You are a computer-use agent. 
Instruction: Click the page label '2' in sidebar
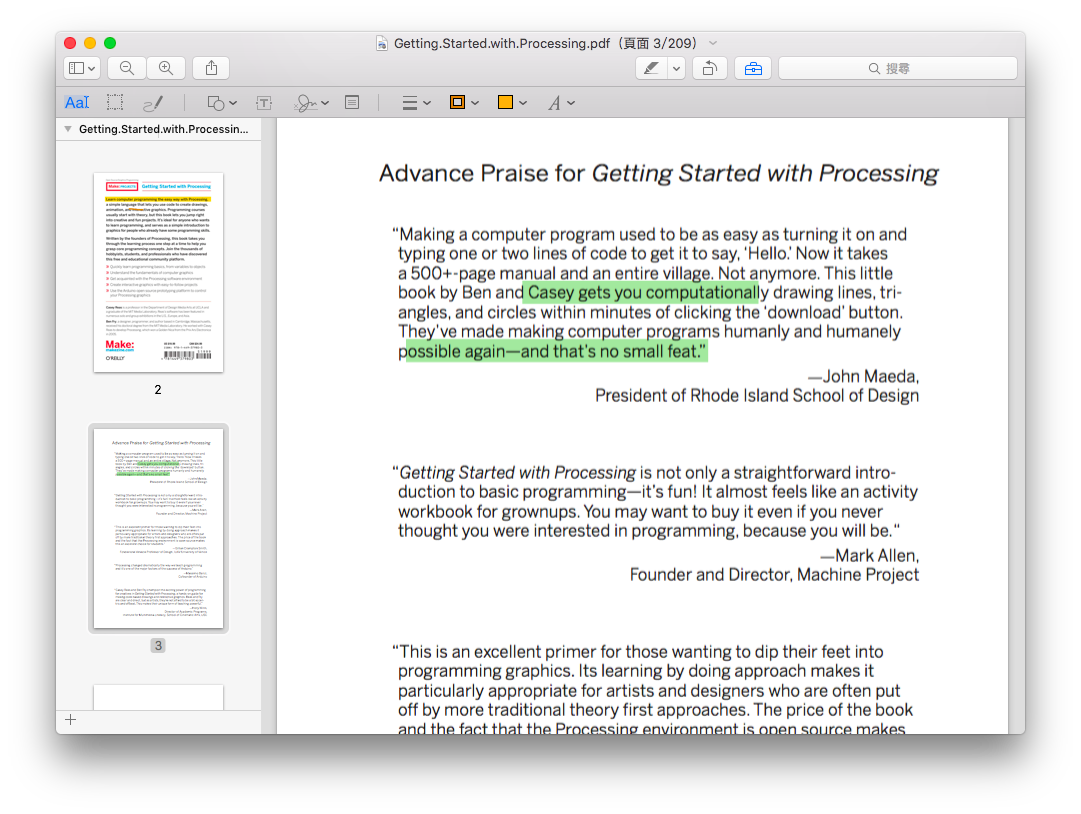coord(158,389)
